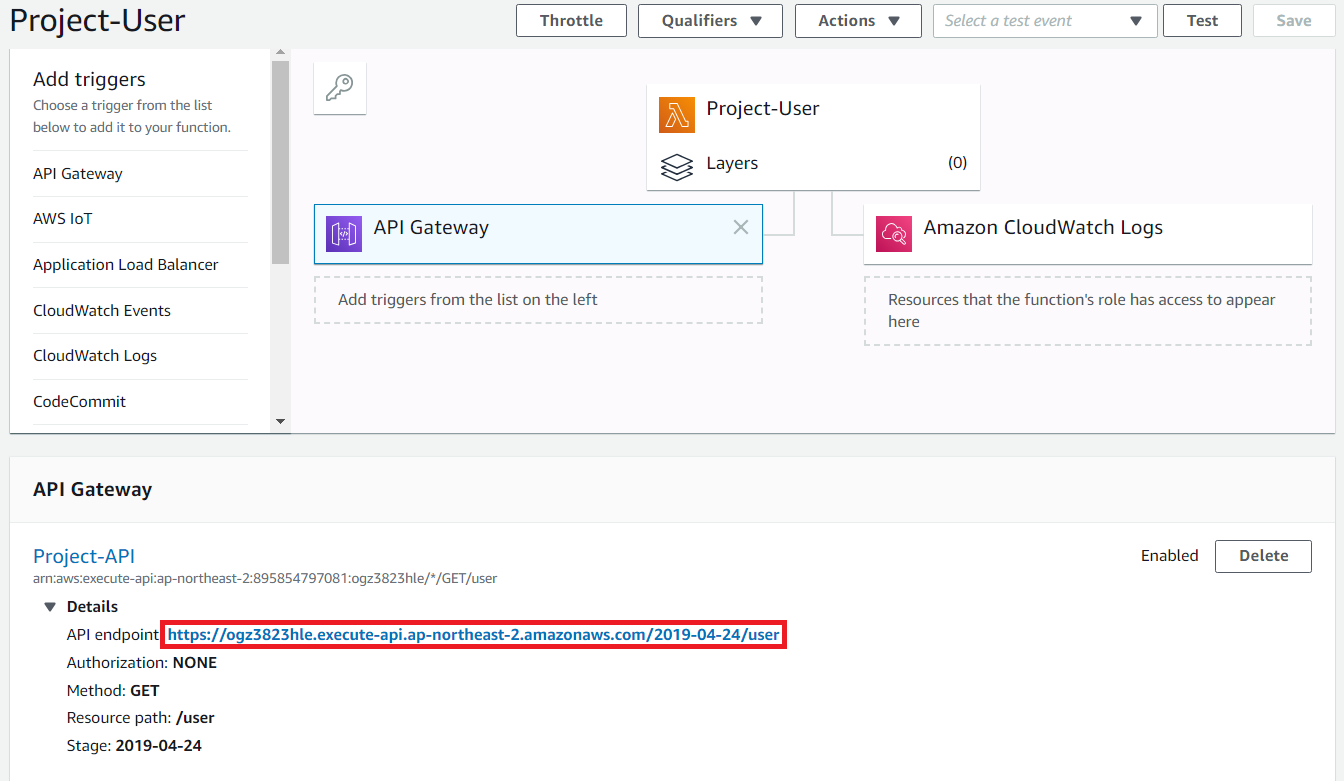Click the orange Lambda function icon
The width and height of the screenshot is (1344, 781).
pyautogui.click(x=677, y=115)
